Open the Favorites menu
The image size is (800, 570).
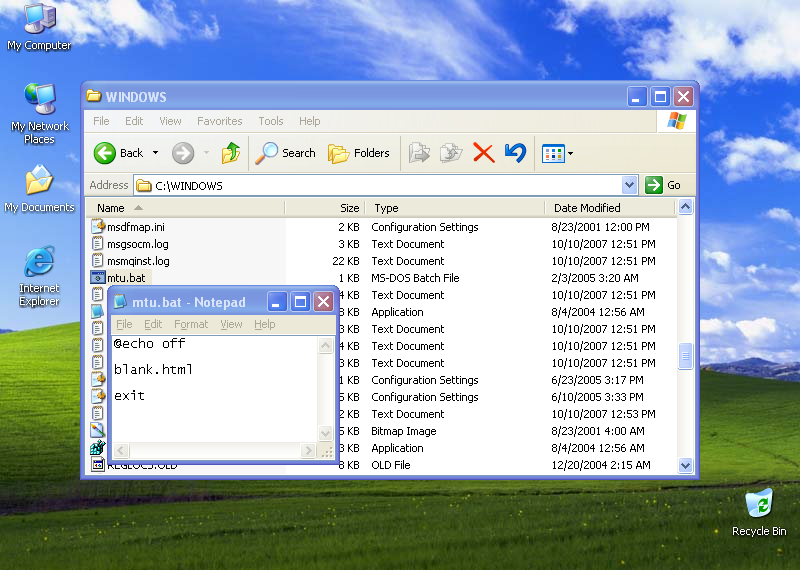coord(219,121)
